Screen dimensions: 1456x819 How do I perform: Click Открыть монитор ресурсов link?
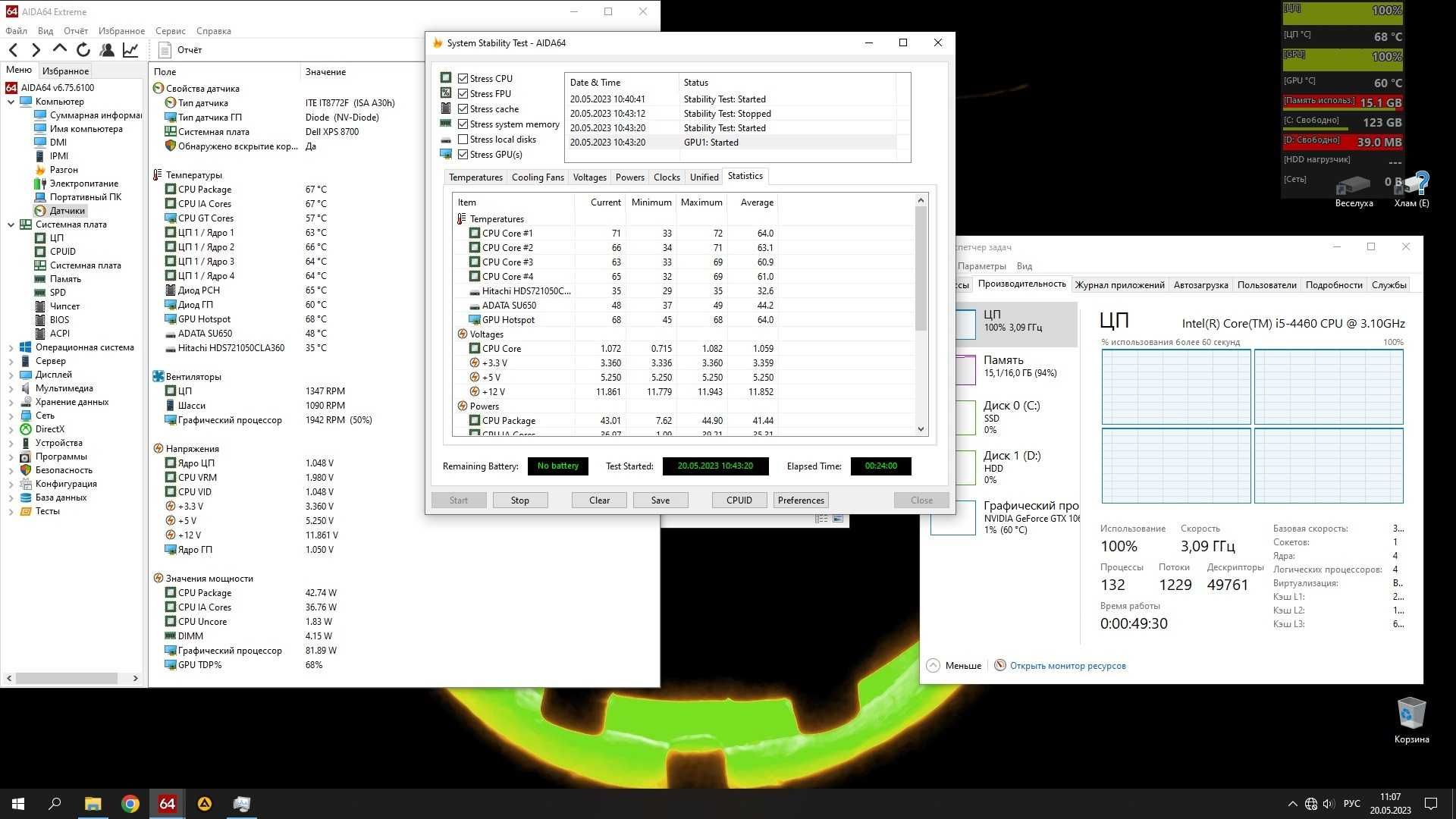pos(1067,666)
